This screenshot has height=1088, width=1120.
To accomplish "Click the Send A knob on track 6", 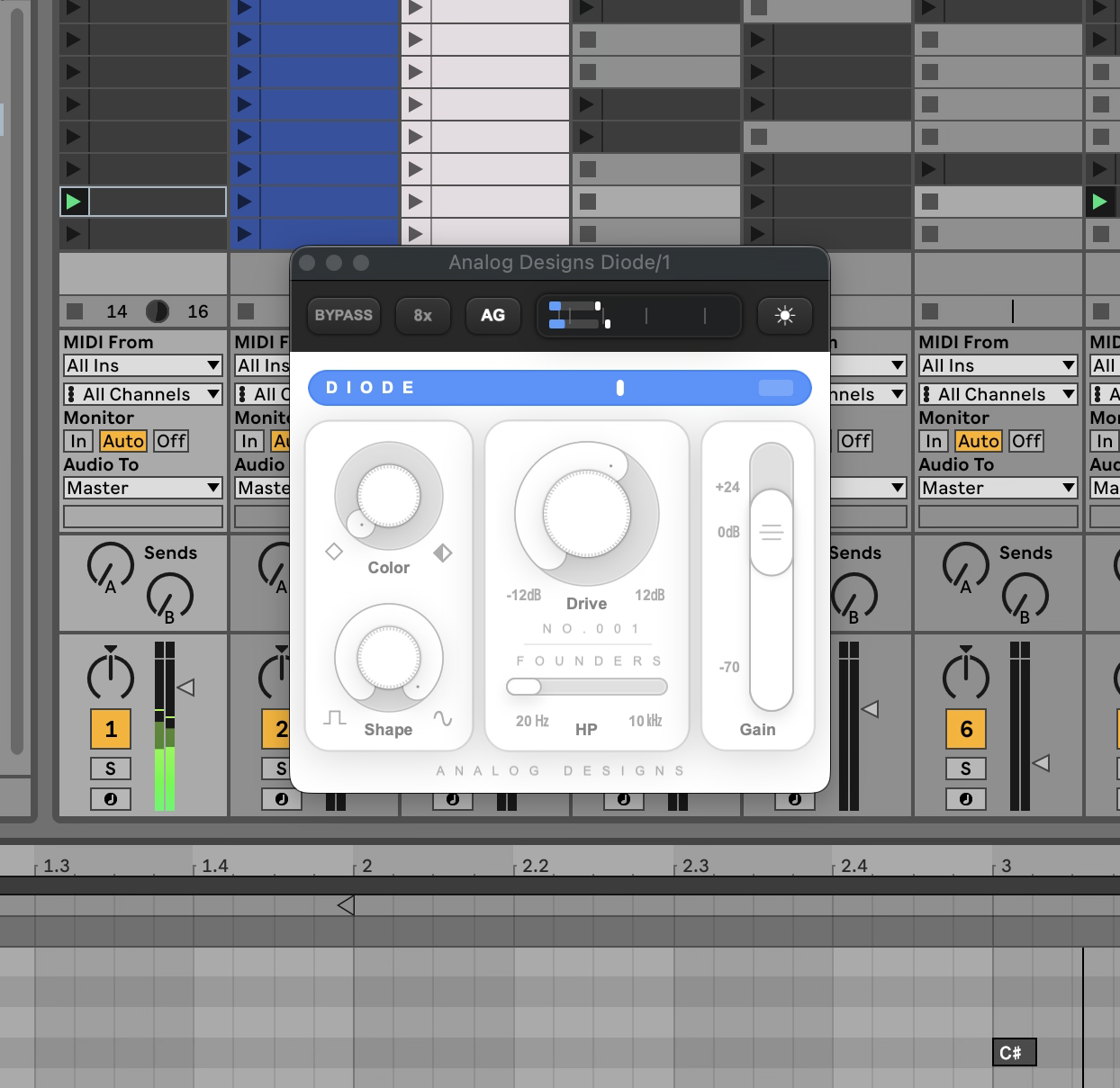I will [x=965, y=567].
